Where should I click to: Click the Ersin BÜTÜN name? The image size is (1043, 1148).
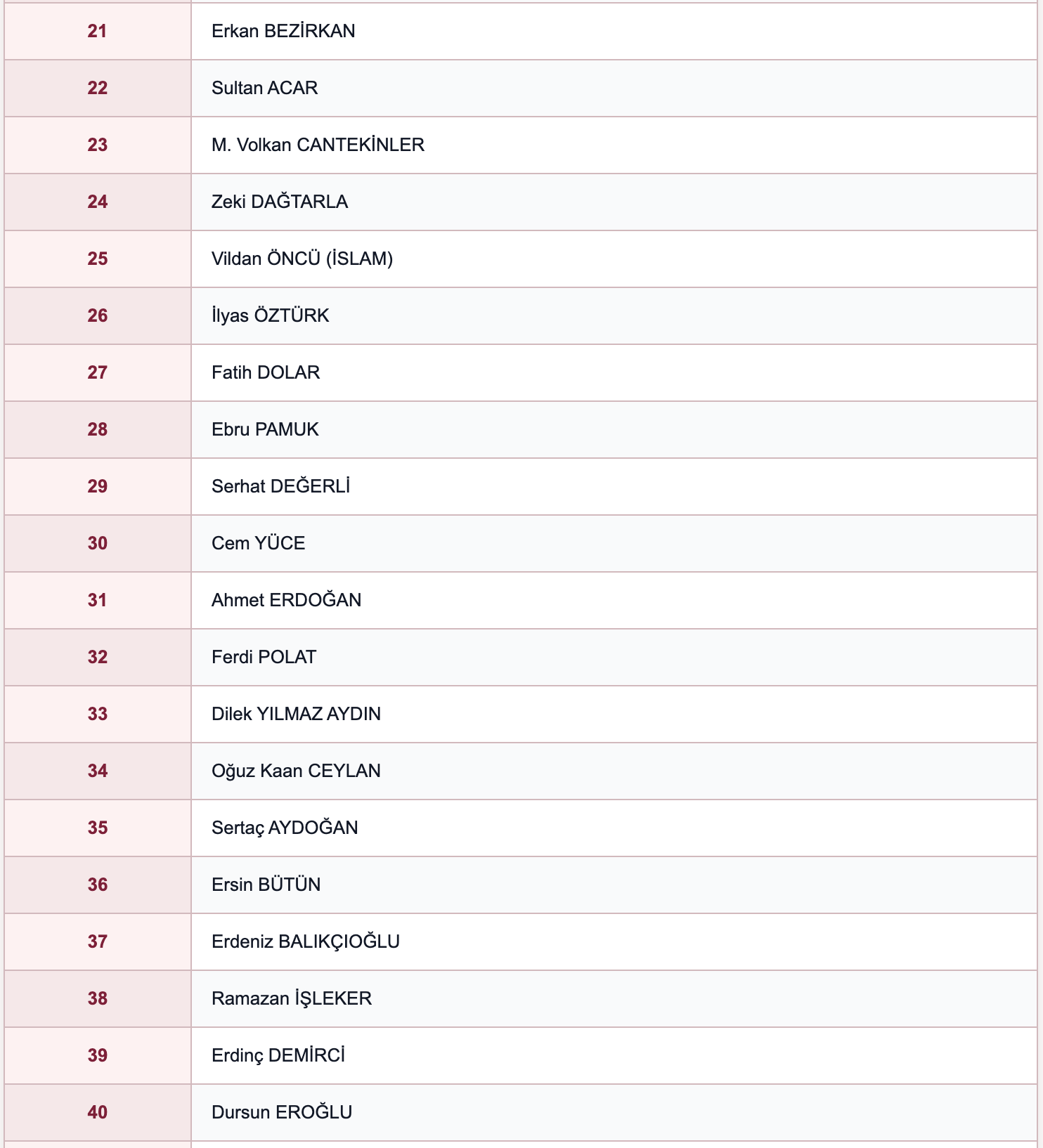click(x=266, y=885)
